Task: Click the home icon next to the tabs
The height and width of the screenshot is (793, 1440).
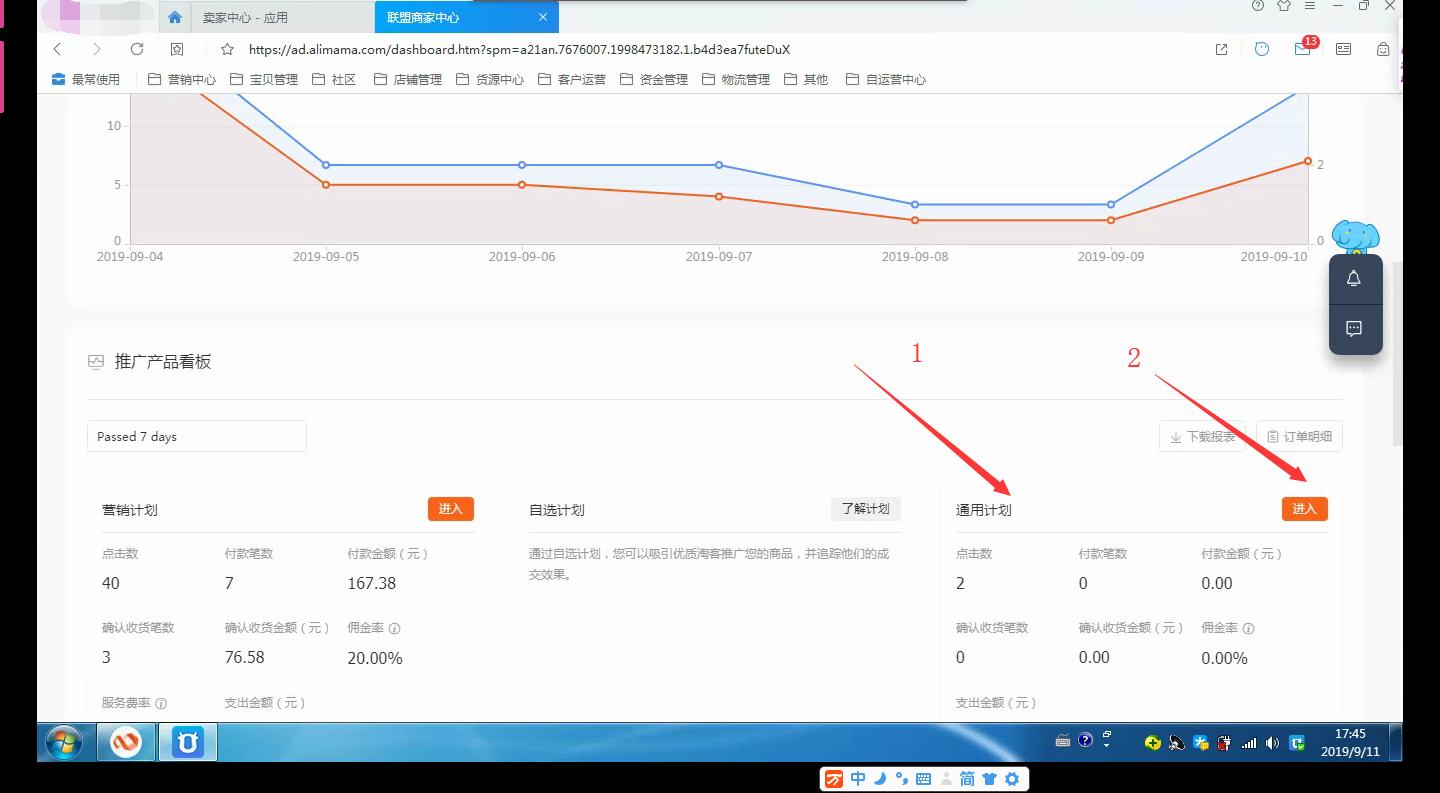Action: [175, 17]
